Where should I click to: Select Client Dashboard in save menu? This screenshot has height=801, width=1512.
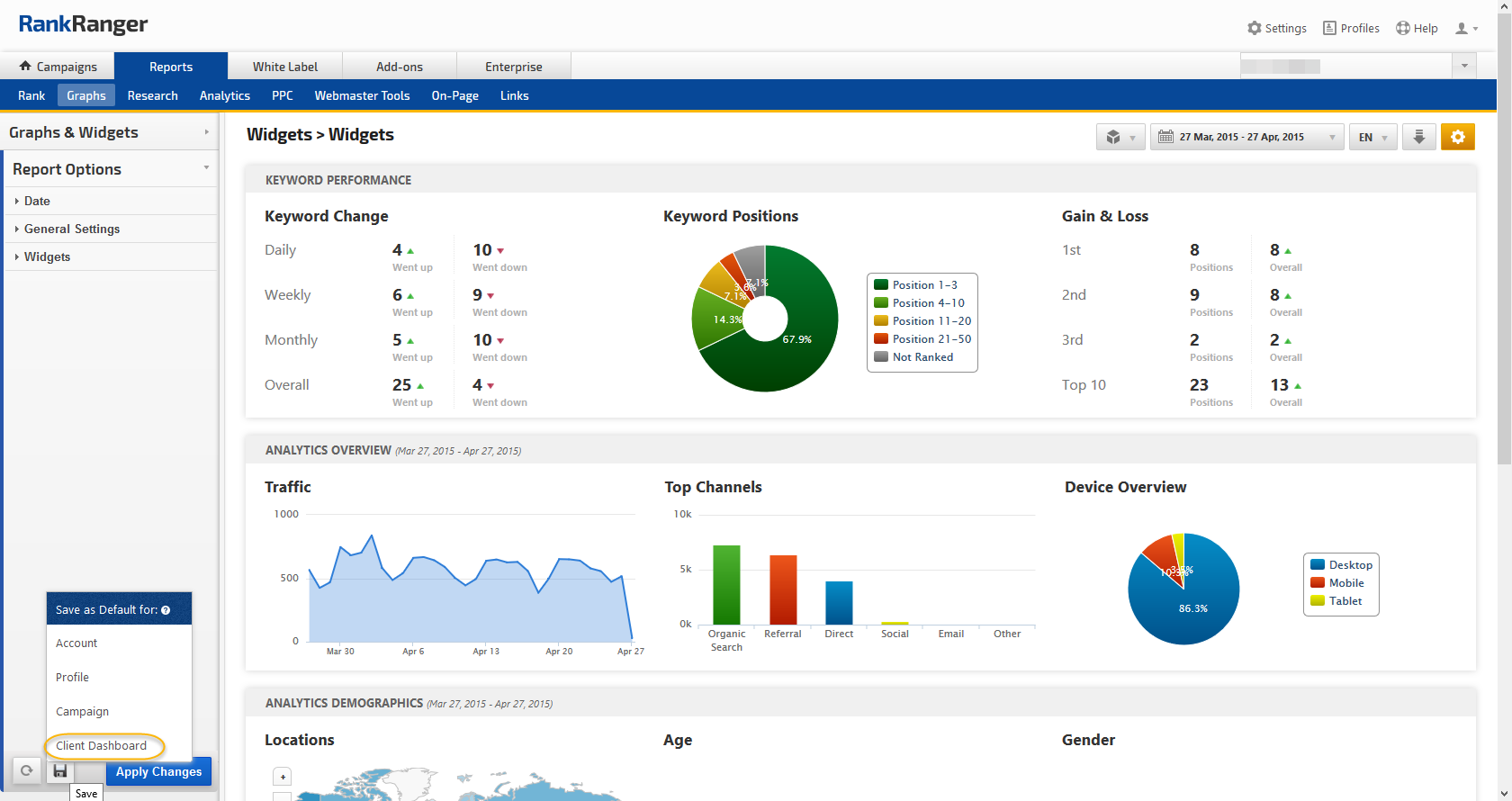102,745
